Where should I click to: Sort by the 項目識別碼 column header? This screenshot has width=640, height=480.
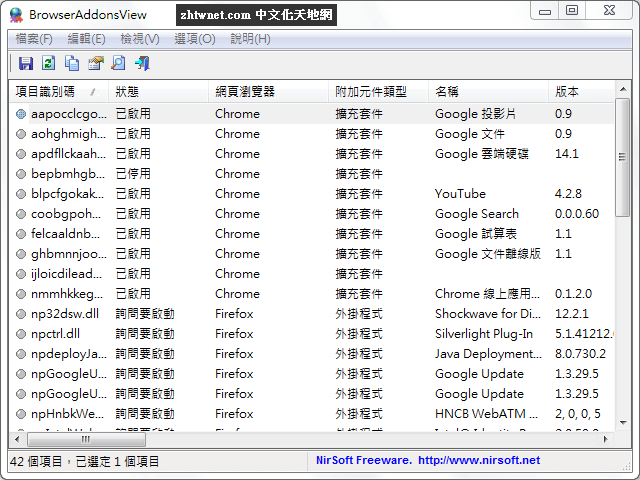point(58,92)
